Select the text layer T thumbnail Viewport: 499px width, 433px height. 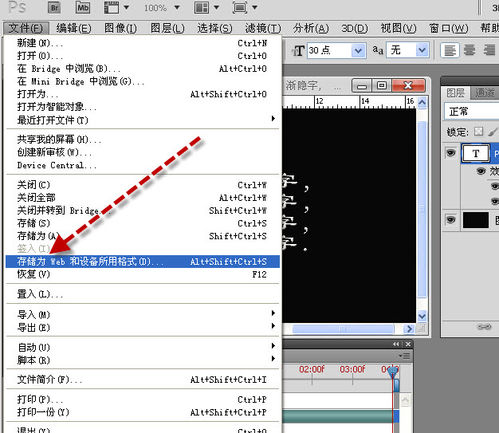[x=476, y=153]
